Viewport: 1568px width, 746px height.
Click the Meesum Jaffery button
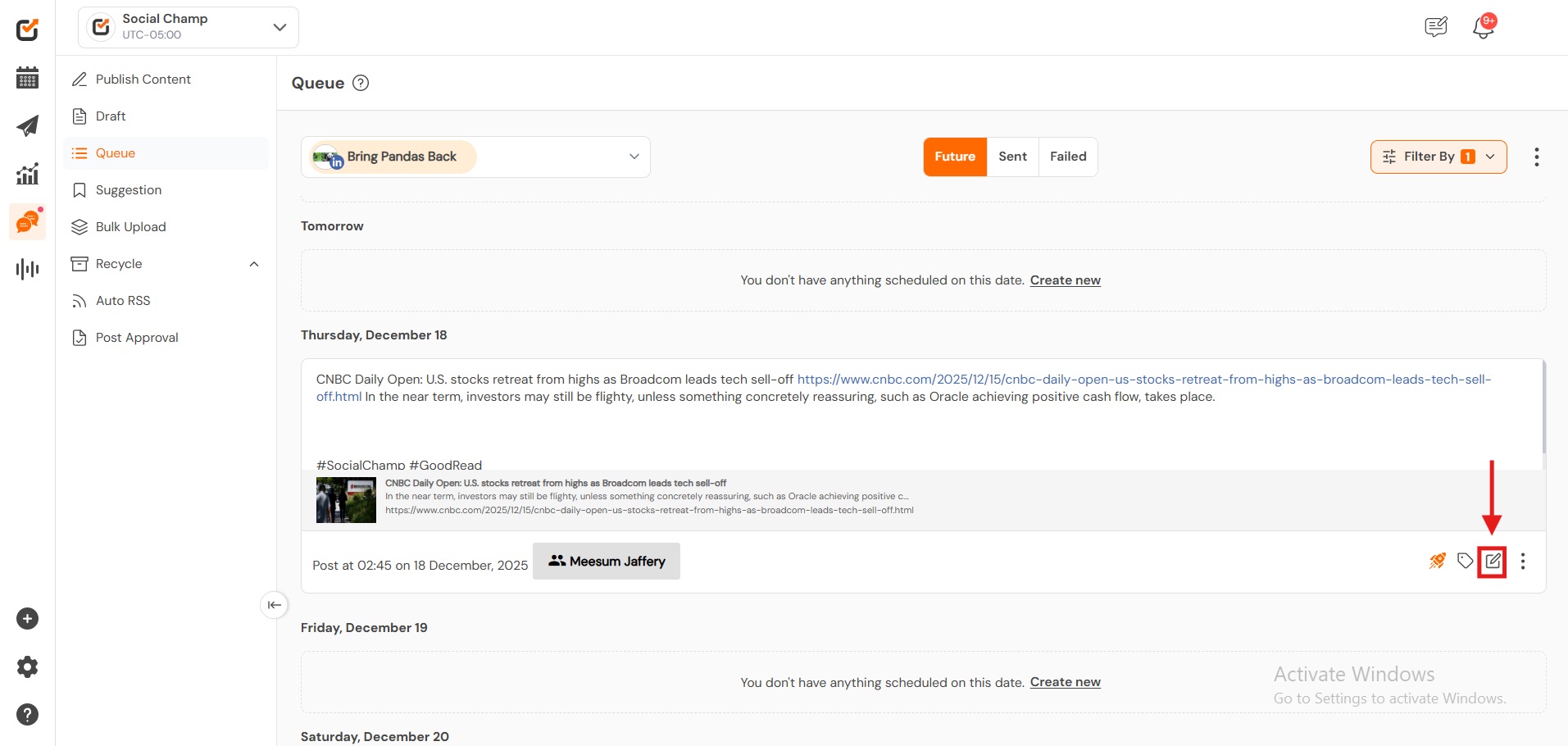click(606, 562)
